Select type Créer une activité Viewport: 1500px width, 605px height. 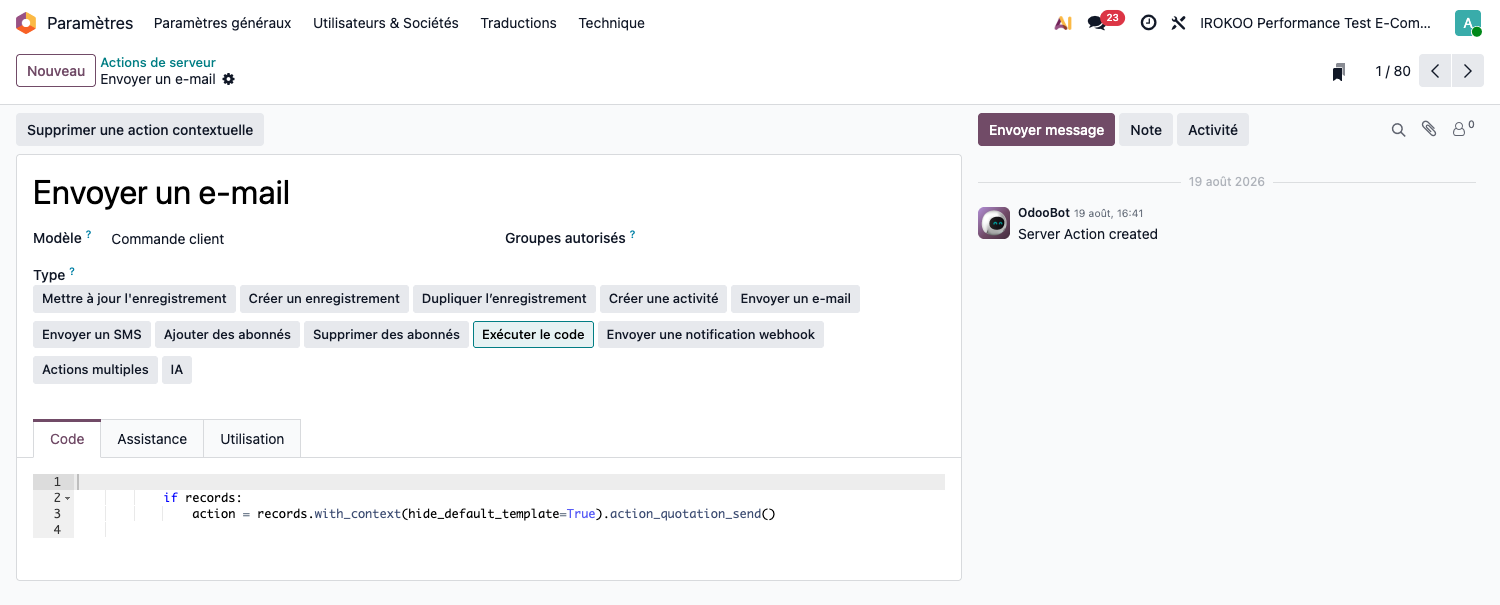[x=664, y=299]
